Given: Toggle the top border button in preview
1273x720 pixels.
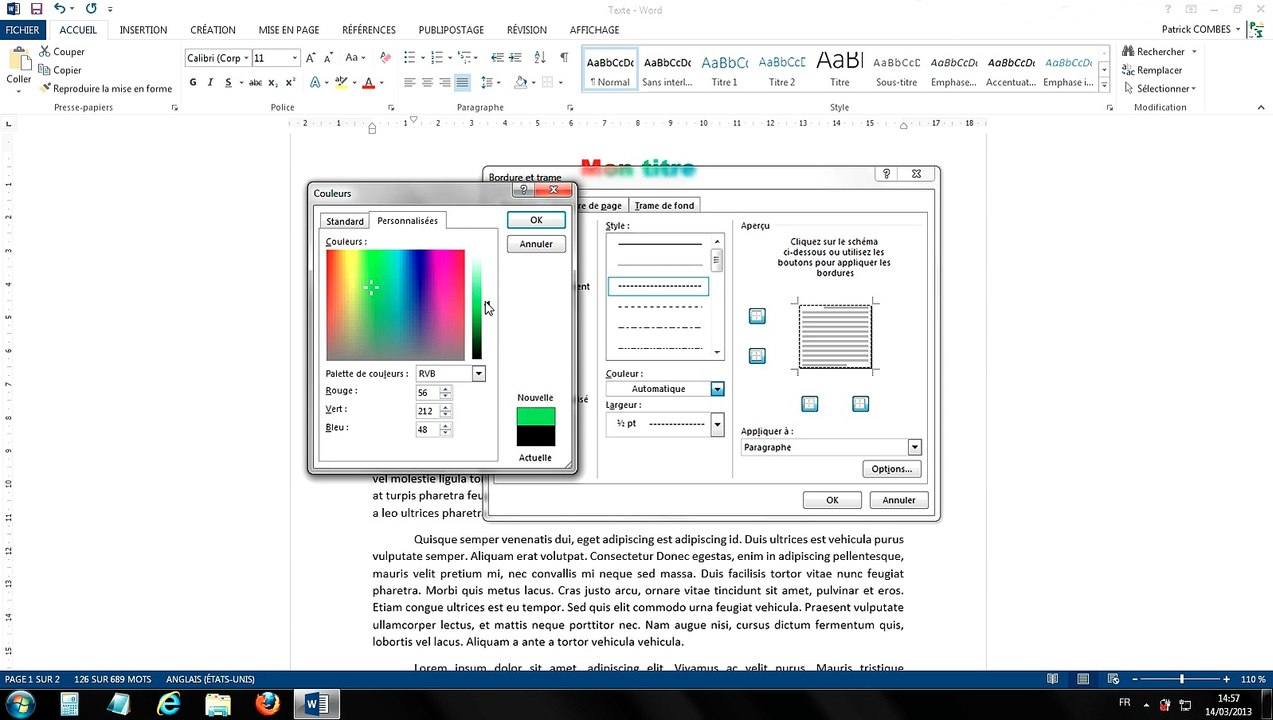Looking at the screenshot, I should [757, 316].
